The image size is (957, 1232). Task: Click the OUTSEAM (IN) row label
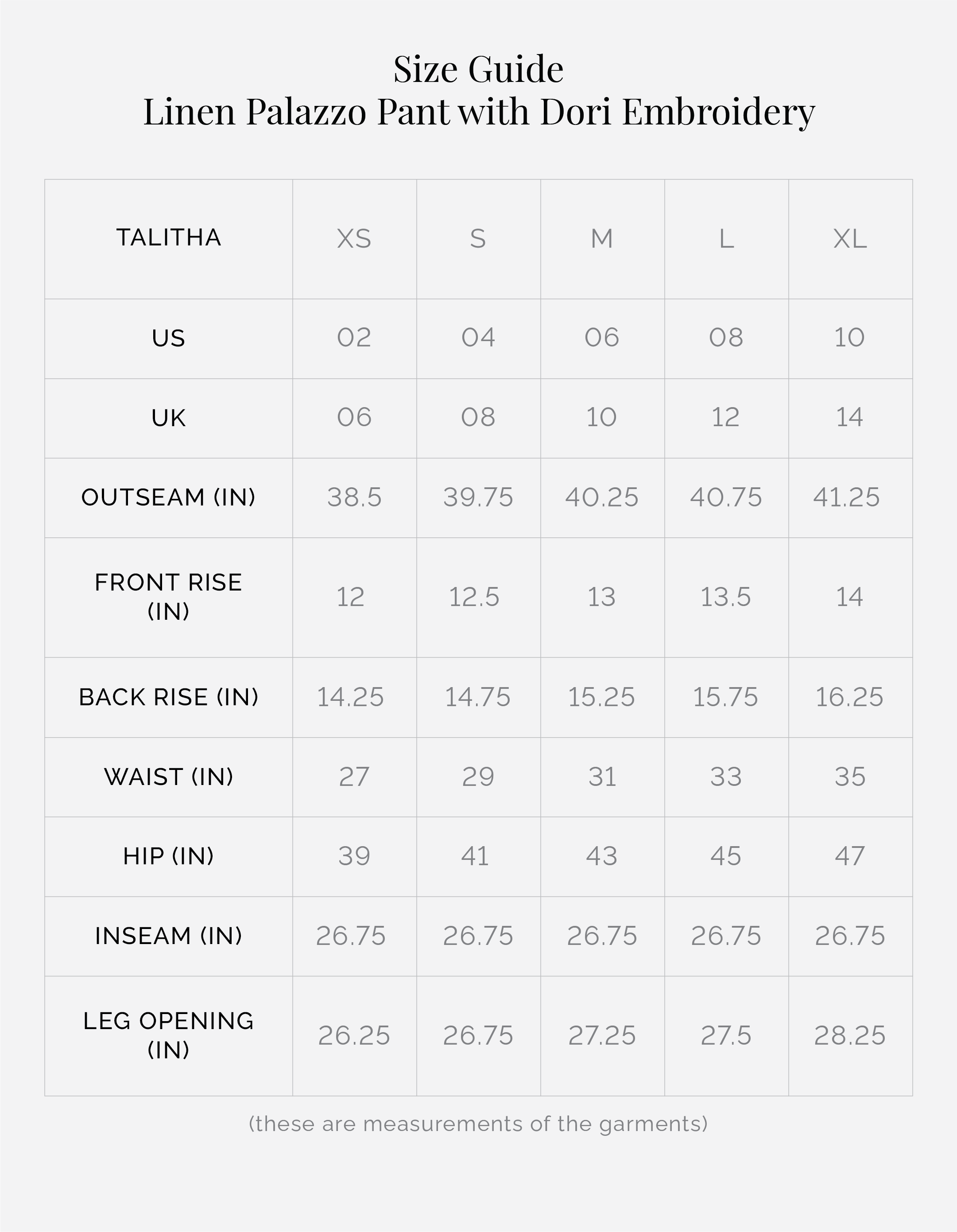[169, 497]
